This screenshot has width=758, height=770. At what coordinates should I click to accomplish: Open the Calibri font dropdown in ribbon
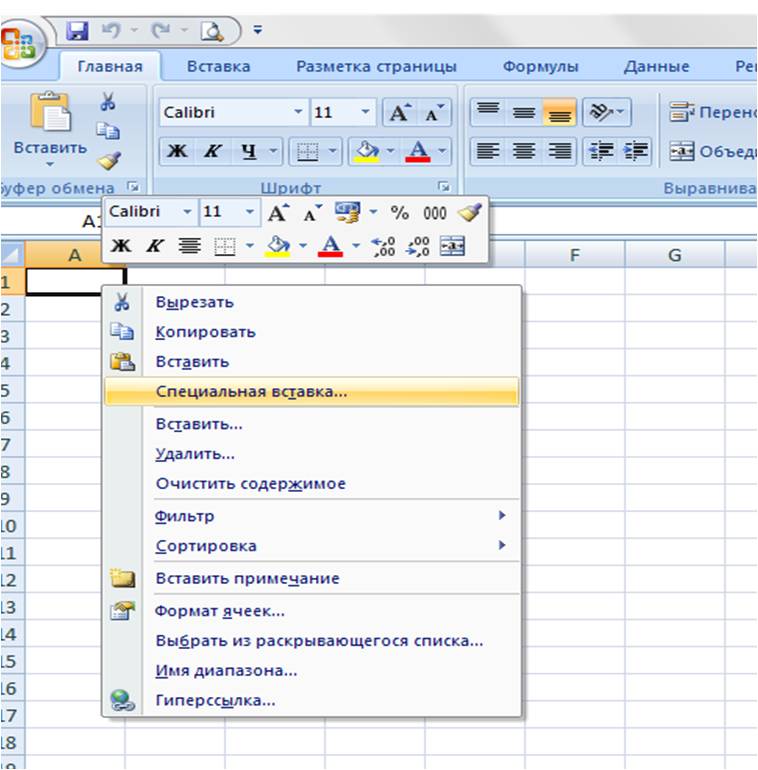tap(298, 112)
